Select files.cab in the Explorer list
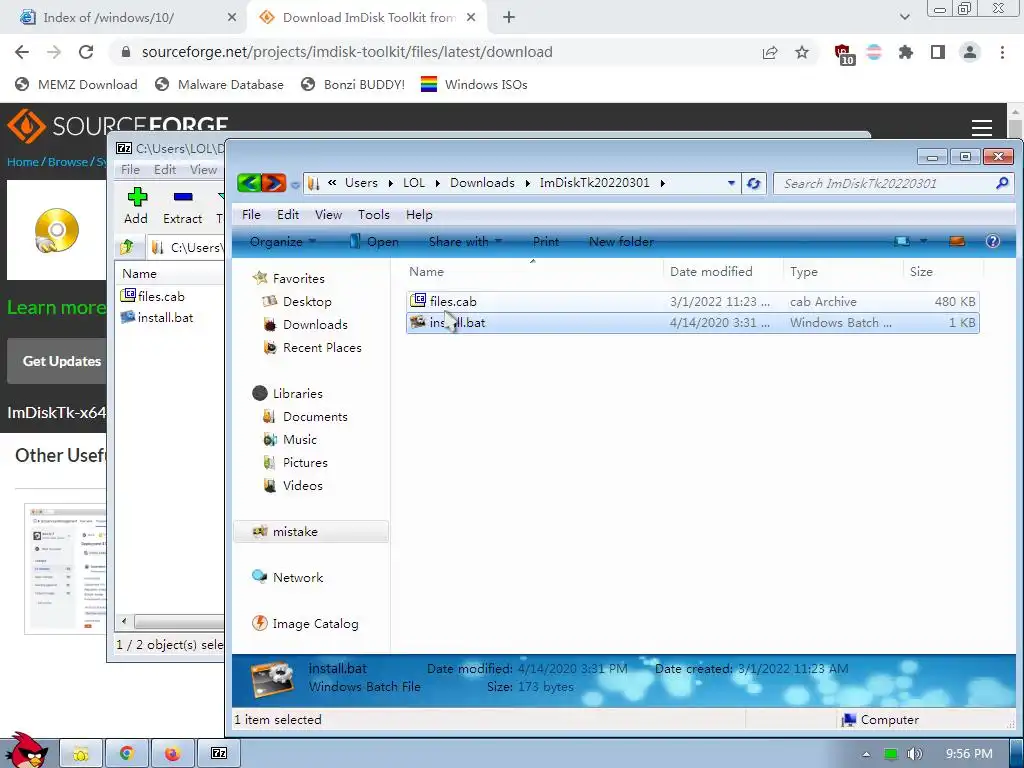The height and width of the screenshot is (768, 1024). pos(692,302)
